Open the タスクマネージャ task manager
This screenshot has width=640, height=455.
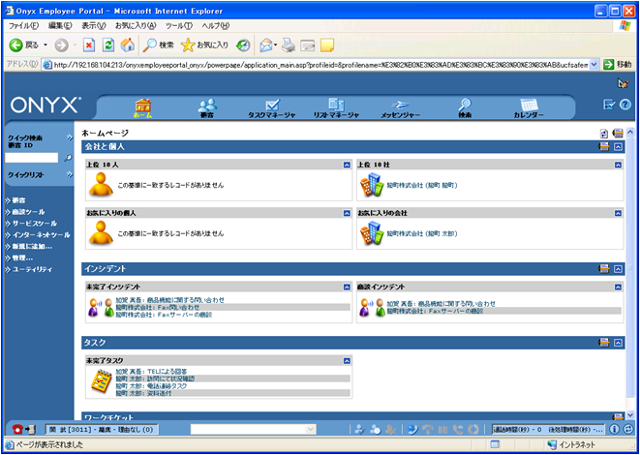[272, 108]
